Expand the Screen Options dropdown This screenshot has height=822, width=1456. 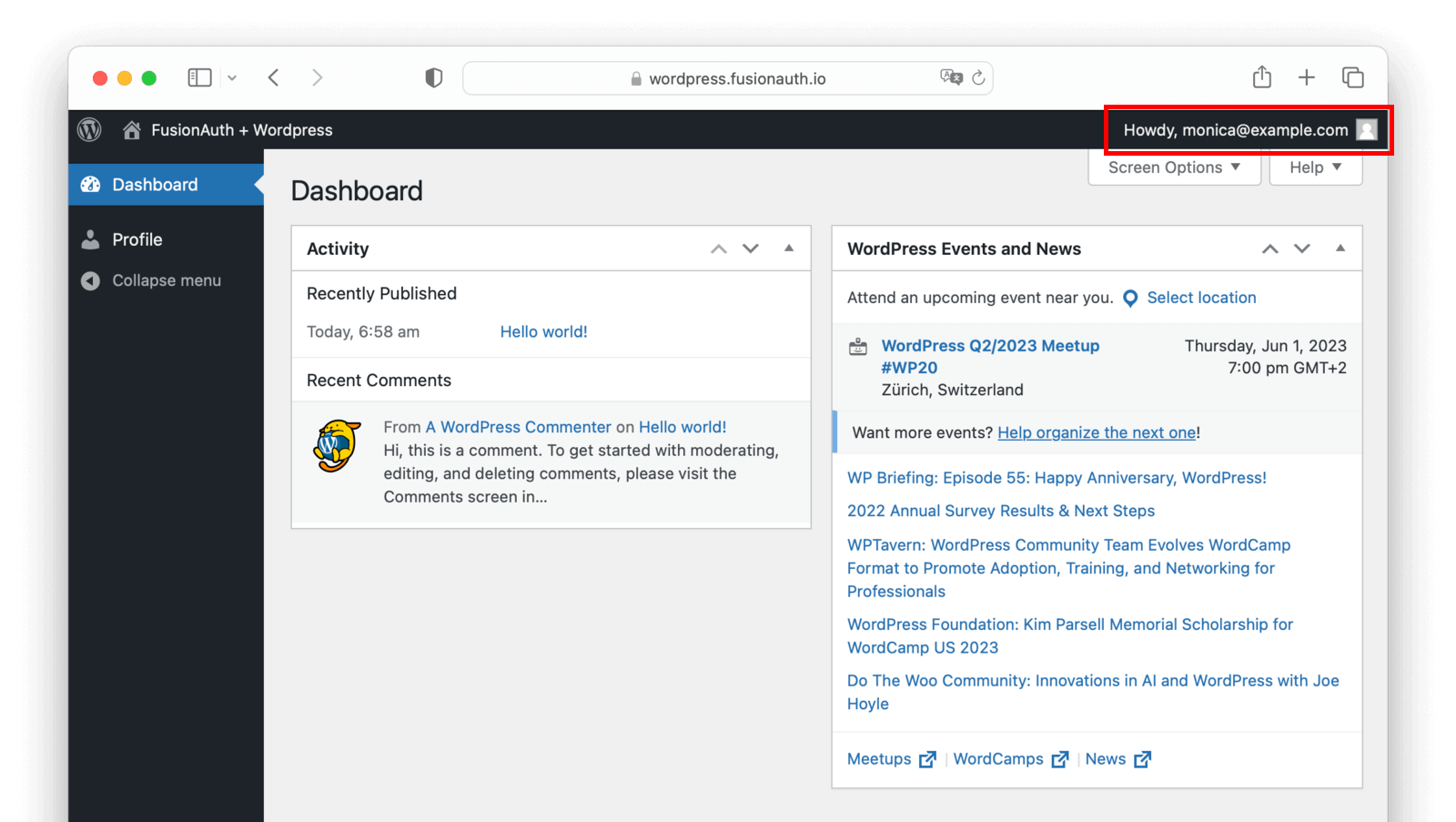(1174, 167)
